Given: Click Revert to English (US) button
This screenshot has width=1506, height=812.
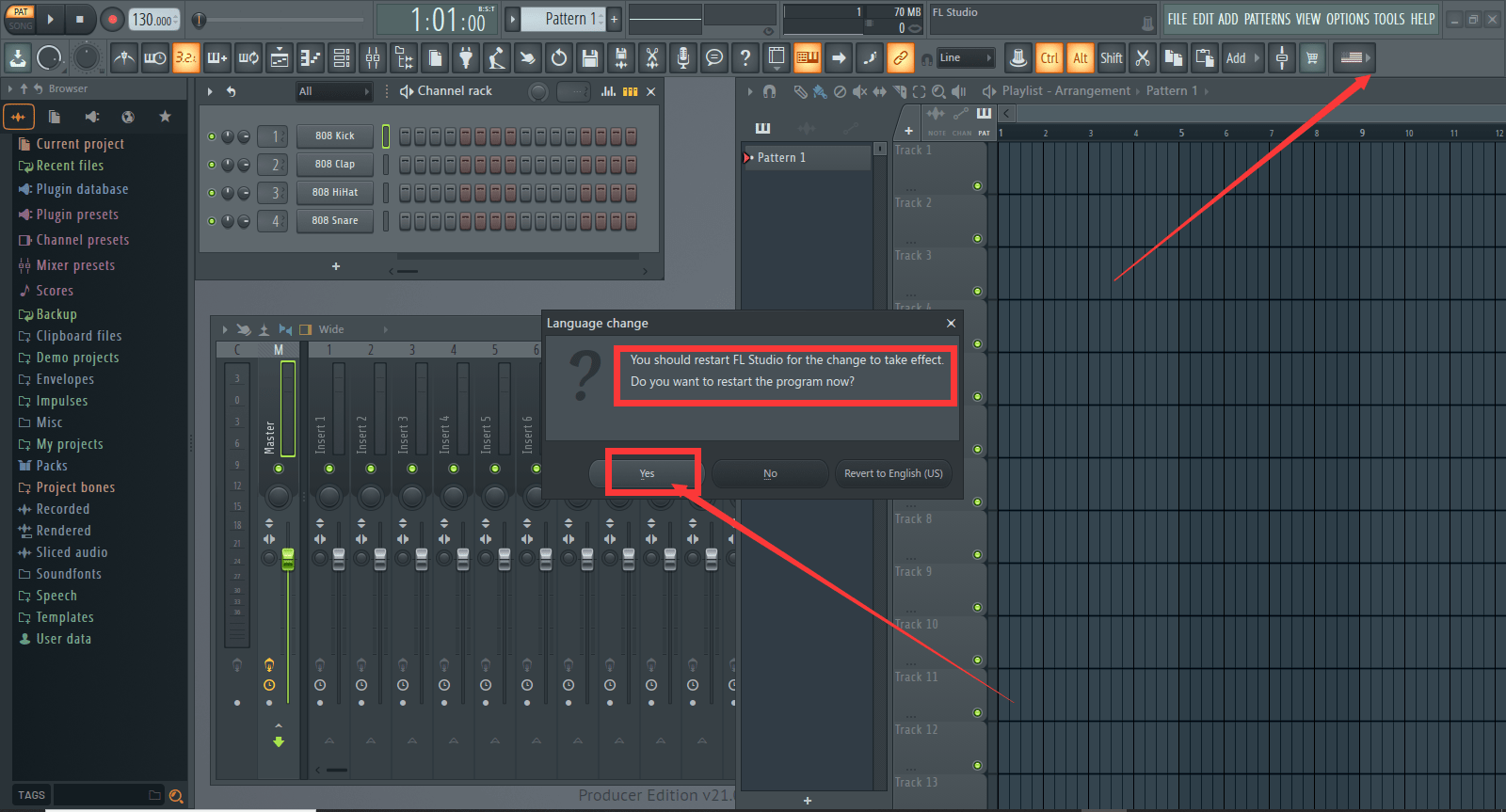Looking at the screenshot, I should (893, 474).
